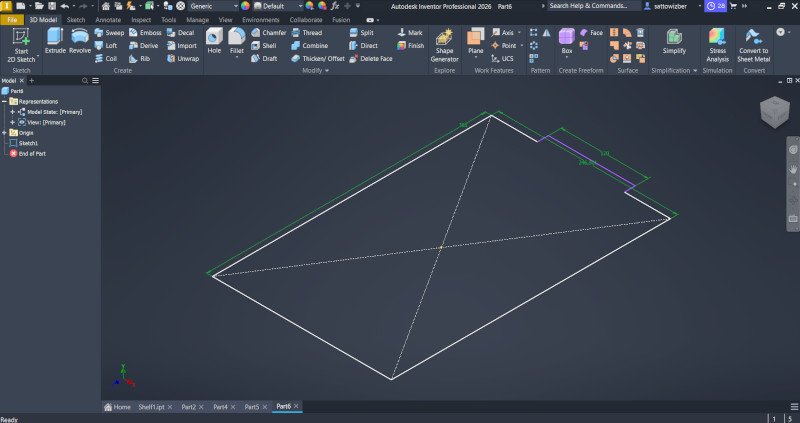This screenshot has width=800, height=423.
Task: Activate the Coil tool
Action: [x=106, y=58]
